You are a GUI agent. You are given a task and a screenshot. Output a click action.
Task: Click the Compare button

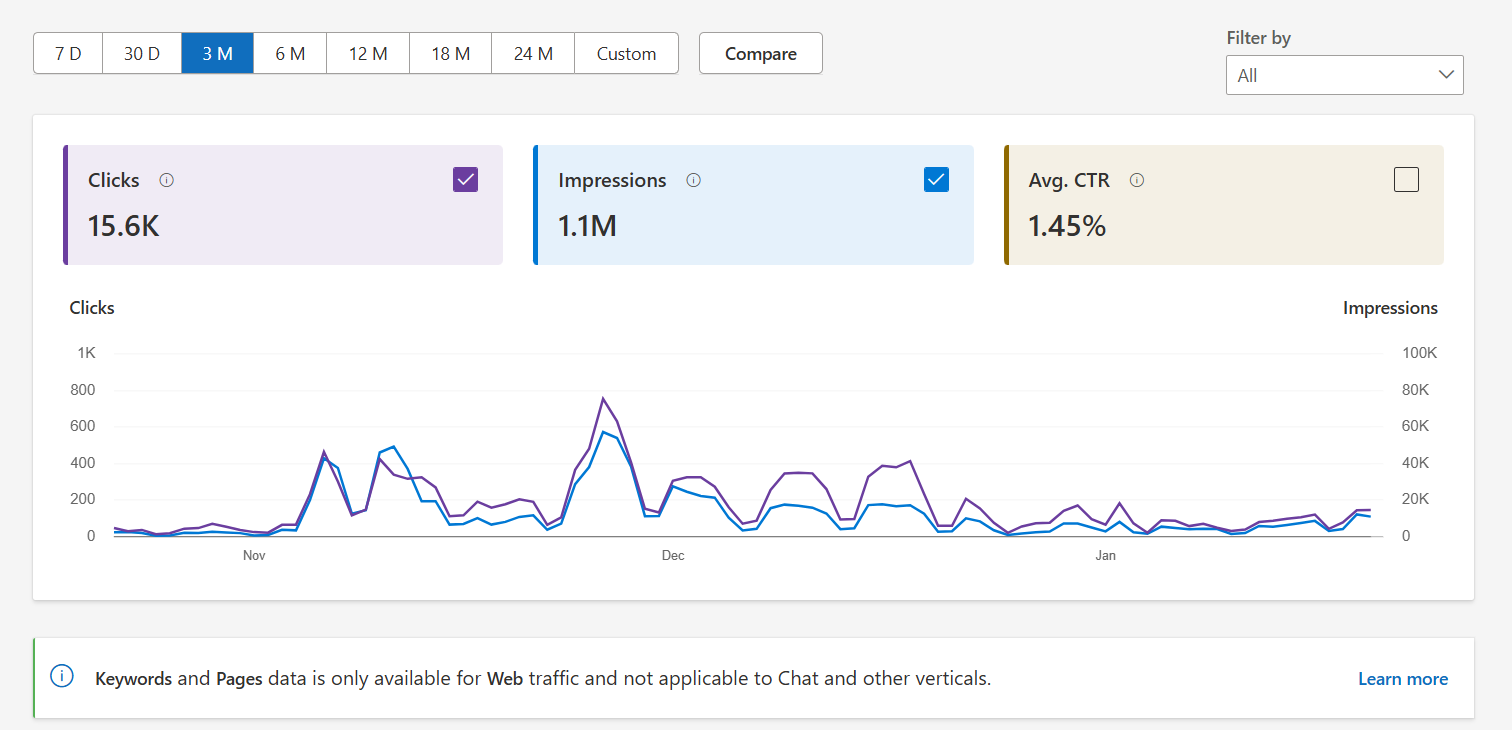coord(760,53)
